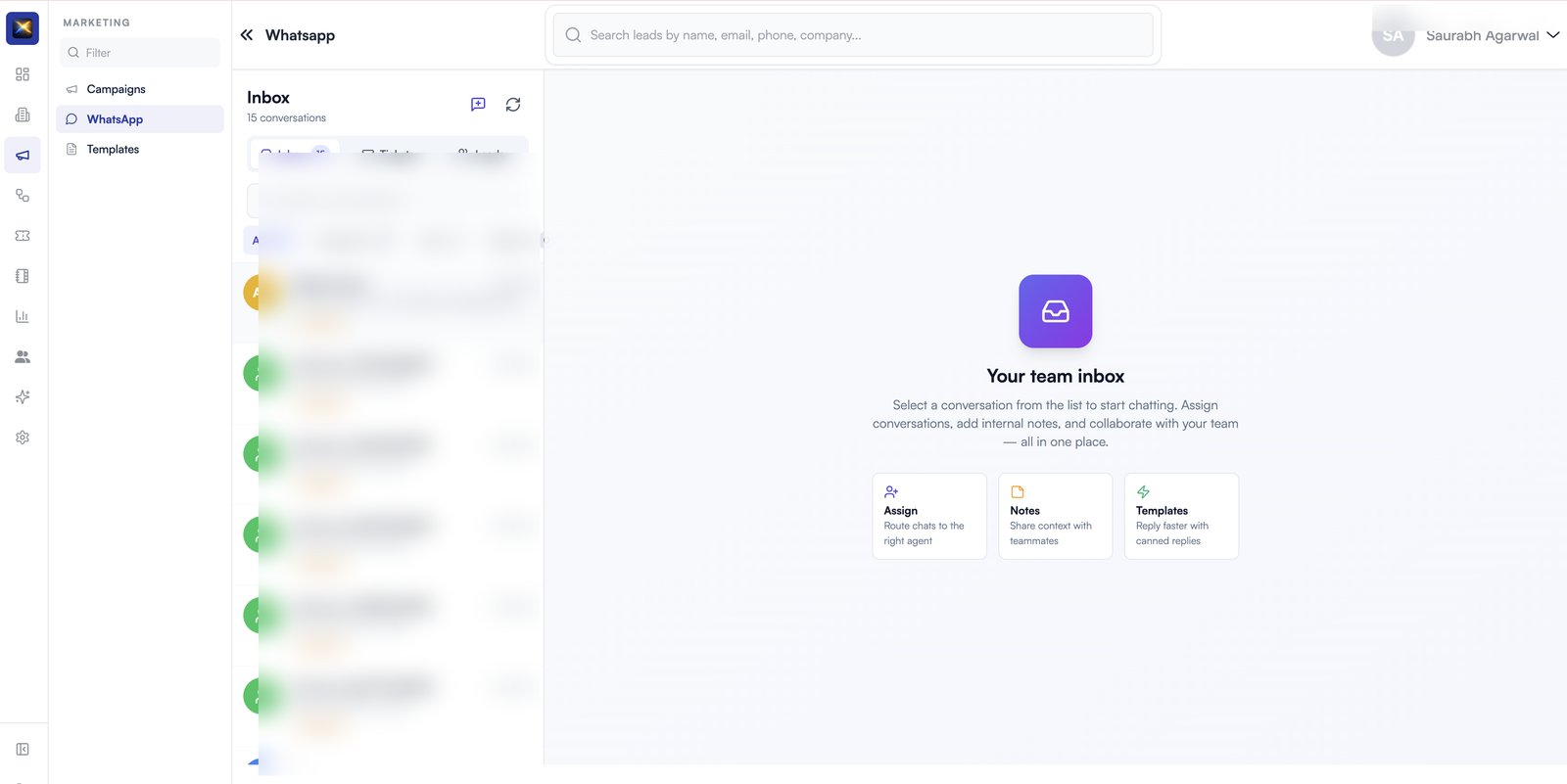Click the purple team inbox icon
This screenshot has height=784, width=1567.
[1056, 311]
